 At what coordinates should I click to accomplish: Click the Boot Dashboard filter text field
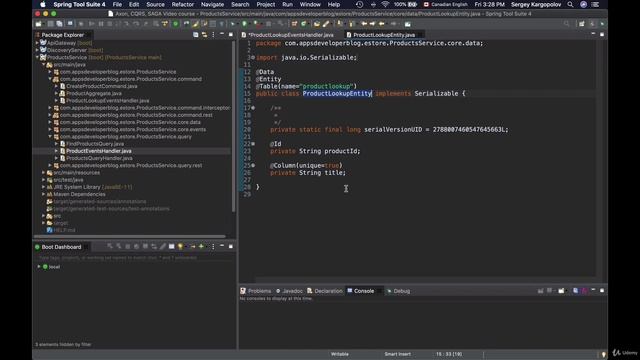(x=134, y=258)
